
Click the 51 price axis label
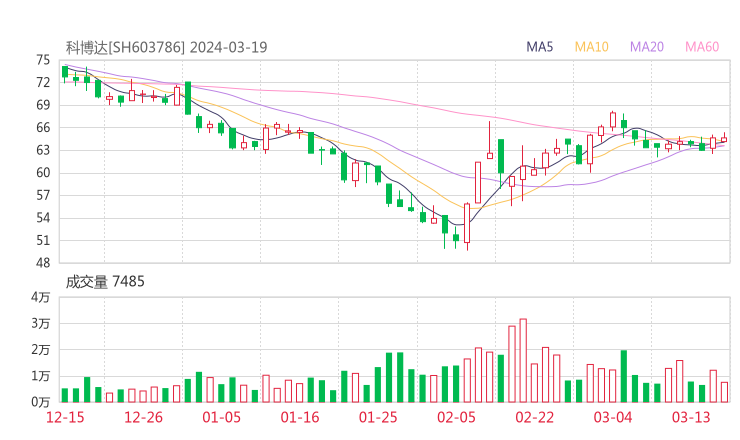pos(43,240)
